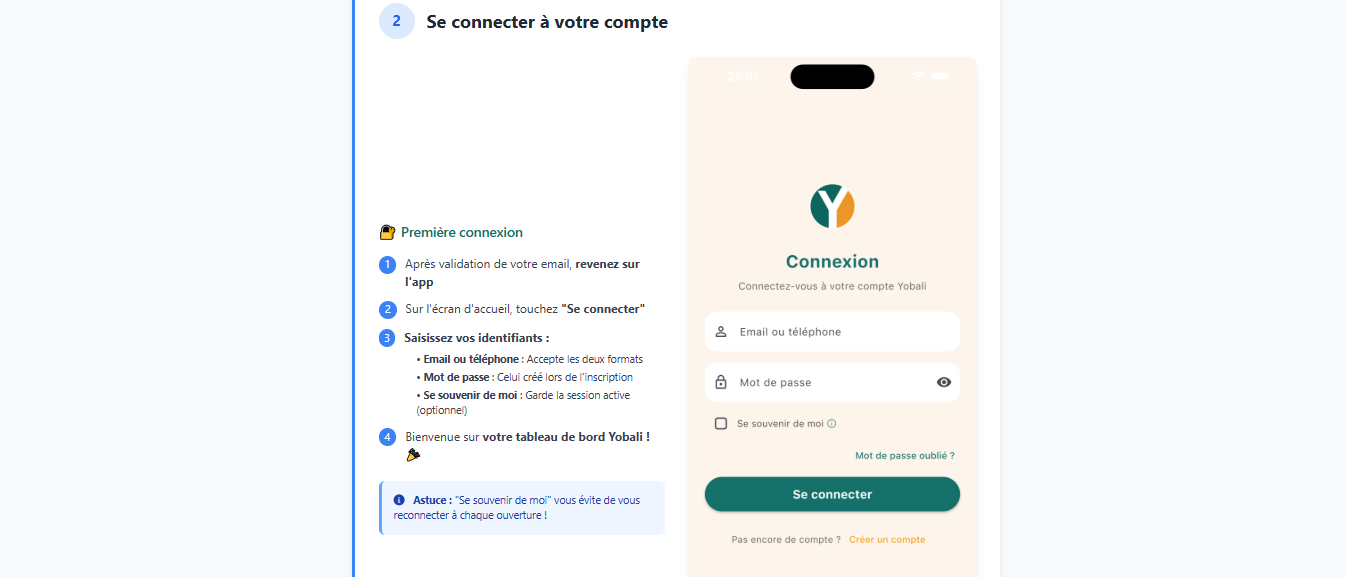The image size is (1345, 577).
Task: Click the Astuce tip box
Action: pyautogui.click(x=522, y=508)
